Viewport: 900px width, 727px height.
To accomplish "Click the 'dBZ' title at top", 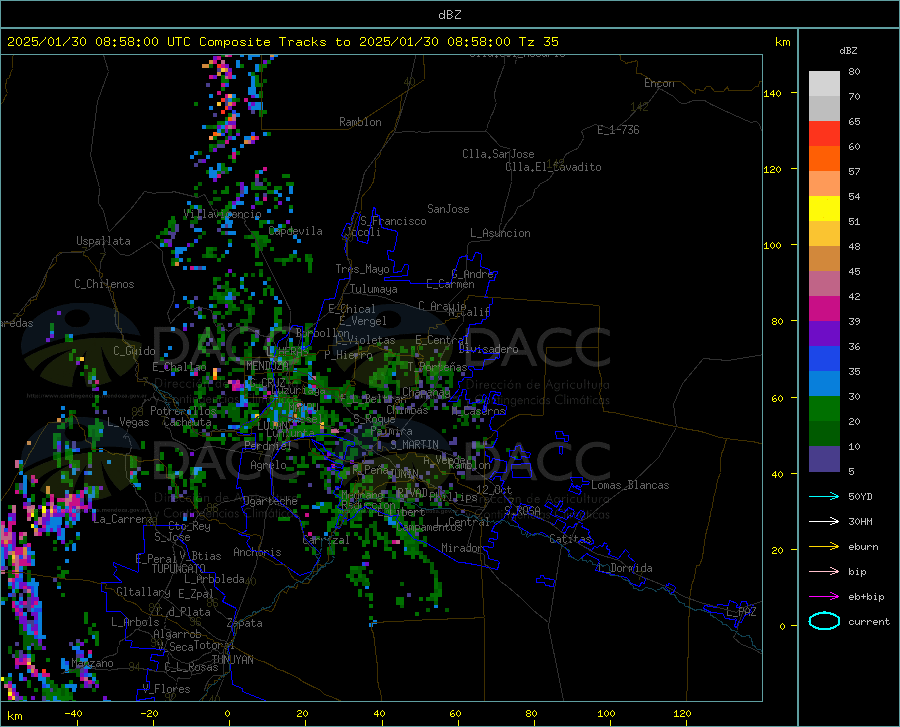I will tap(449, 15).
